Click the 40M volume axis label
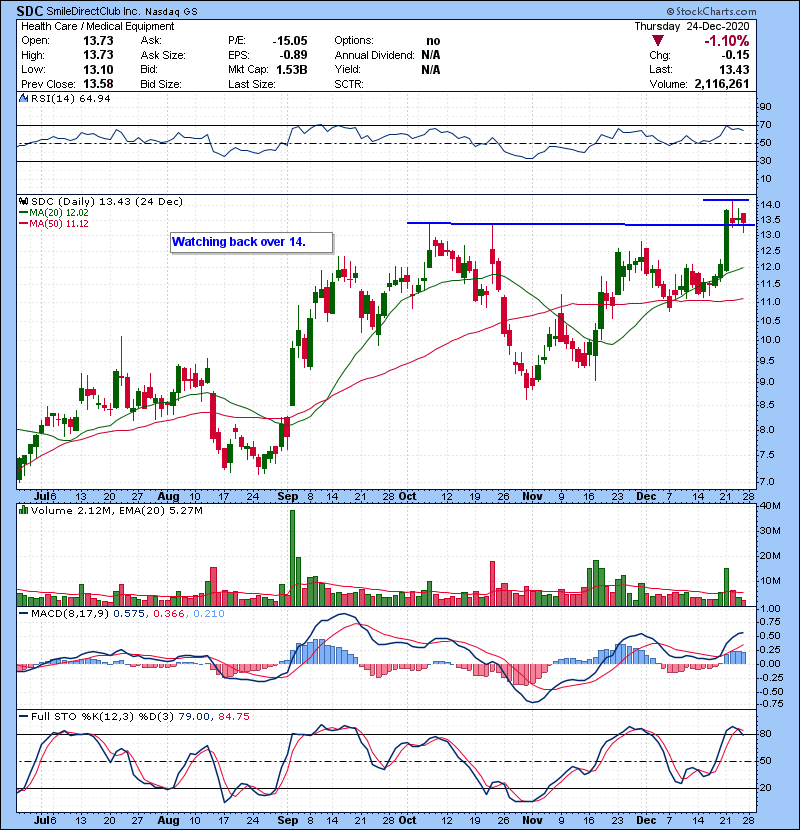The height and width of the screenshot is (830, 800). click(x=770, y=506)
